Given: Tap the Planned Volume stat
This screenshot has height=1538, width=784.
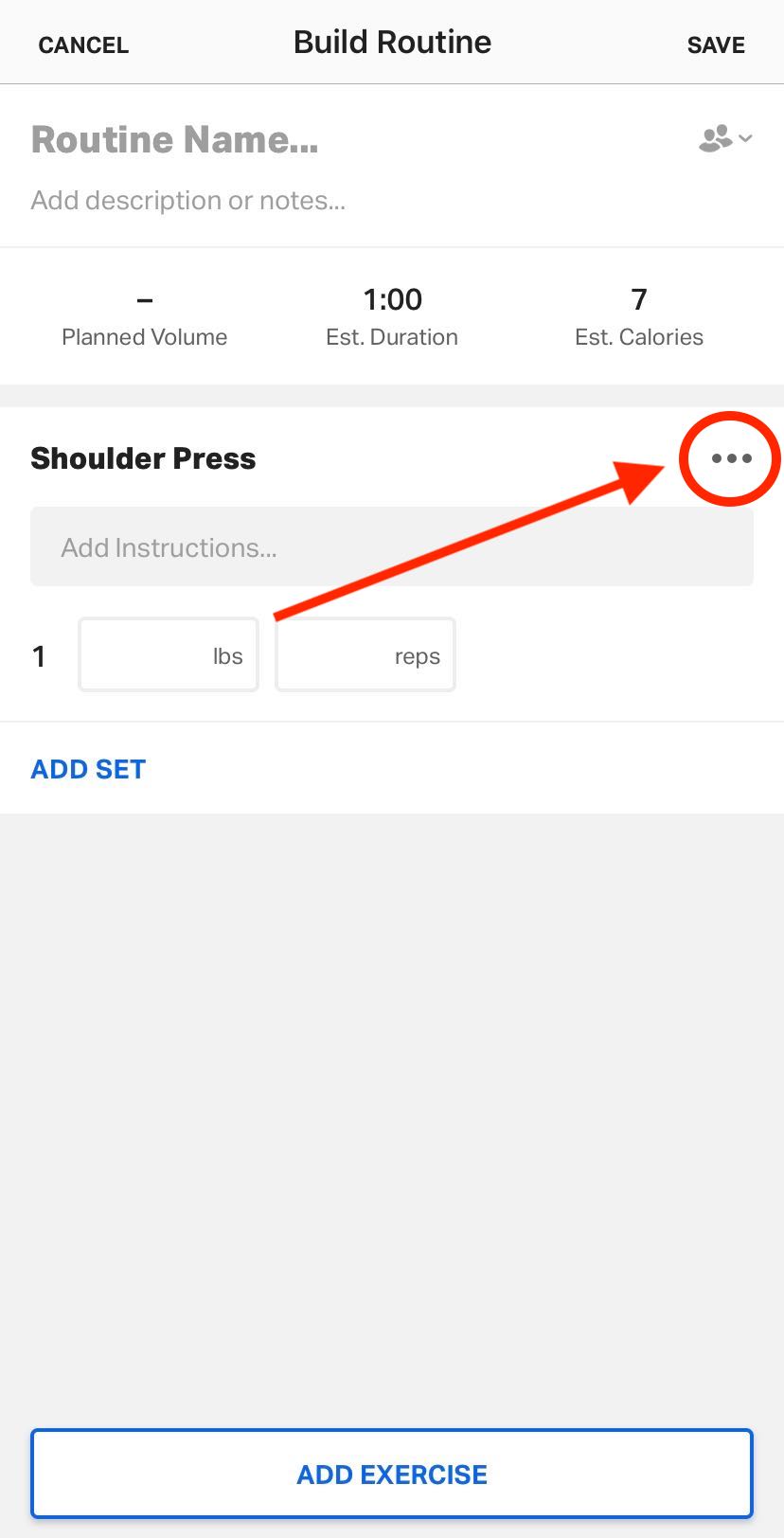Looking at the screenshot, I should (x=144, y=318).
